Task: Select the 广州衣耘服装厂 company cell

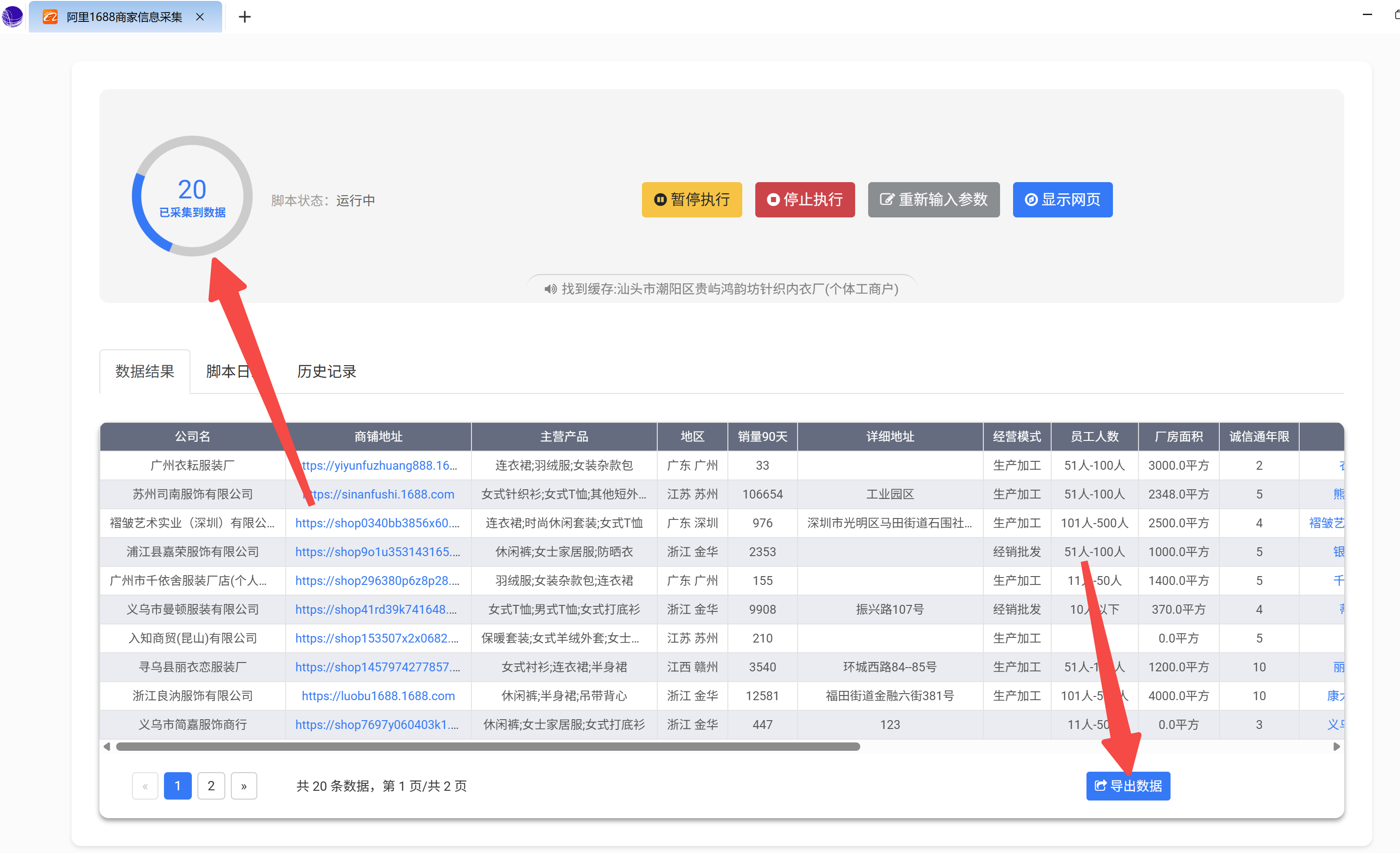Action: [x=193, y=466]
